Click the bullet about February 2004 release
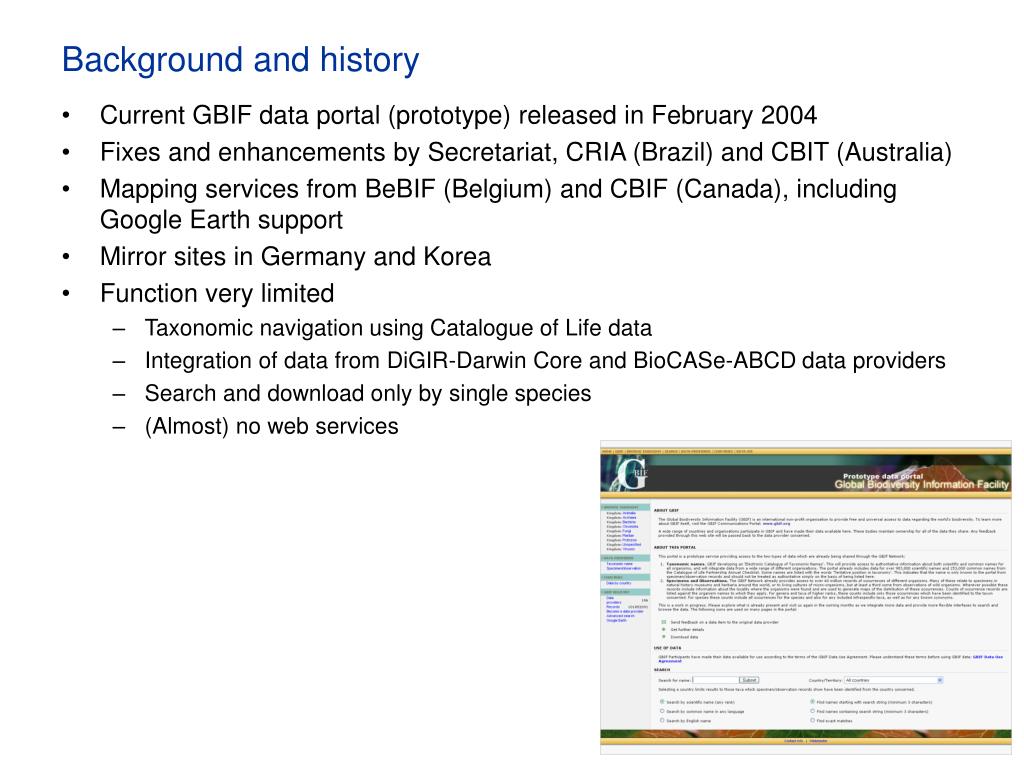The height and width of the screenshot is (768, 1024). (458, 116)
